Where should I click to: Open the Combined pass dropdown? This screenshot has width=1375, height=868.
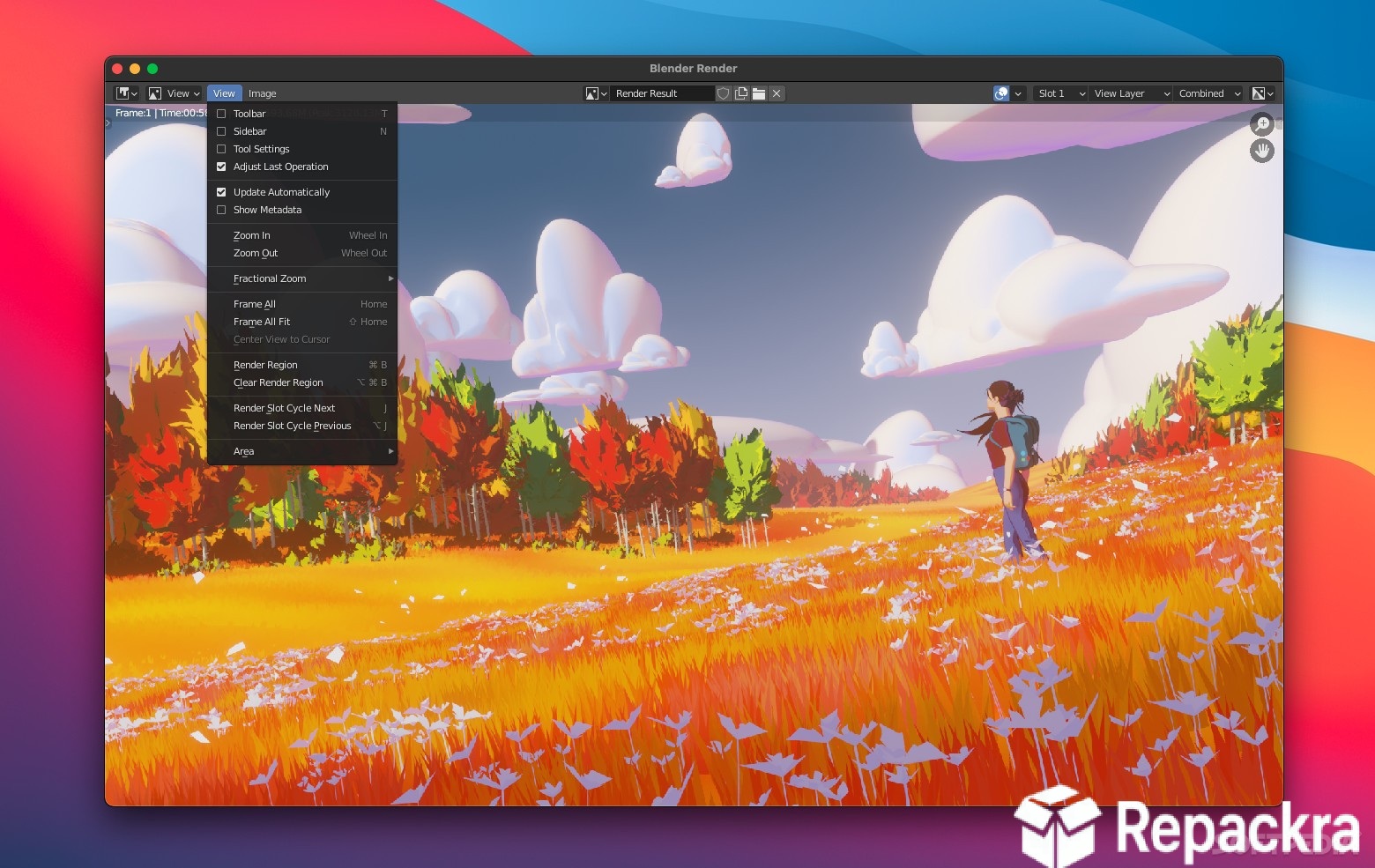(1208, 93)
